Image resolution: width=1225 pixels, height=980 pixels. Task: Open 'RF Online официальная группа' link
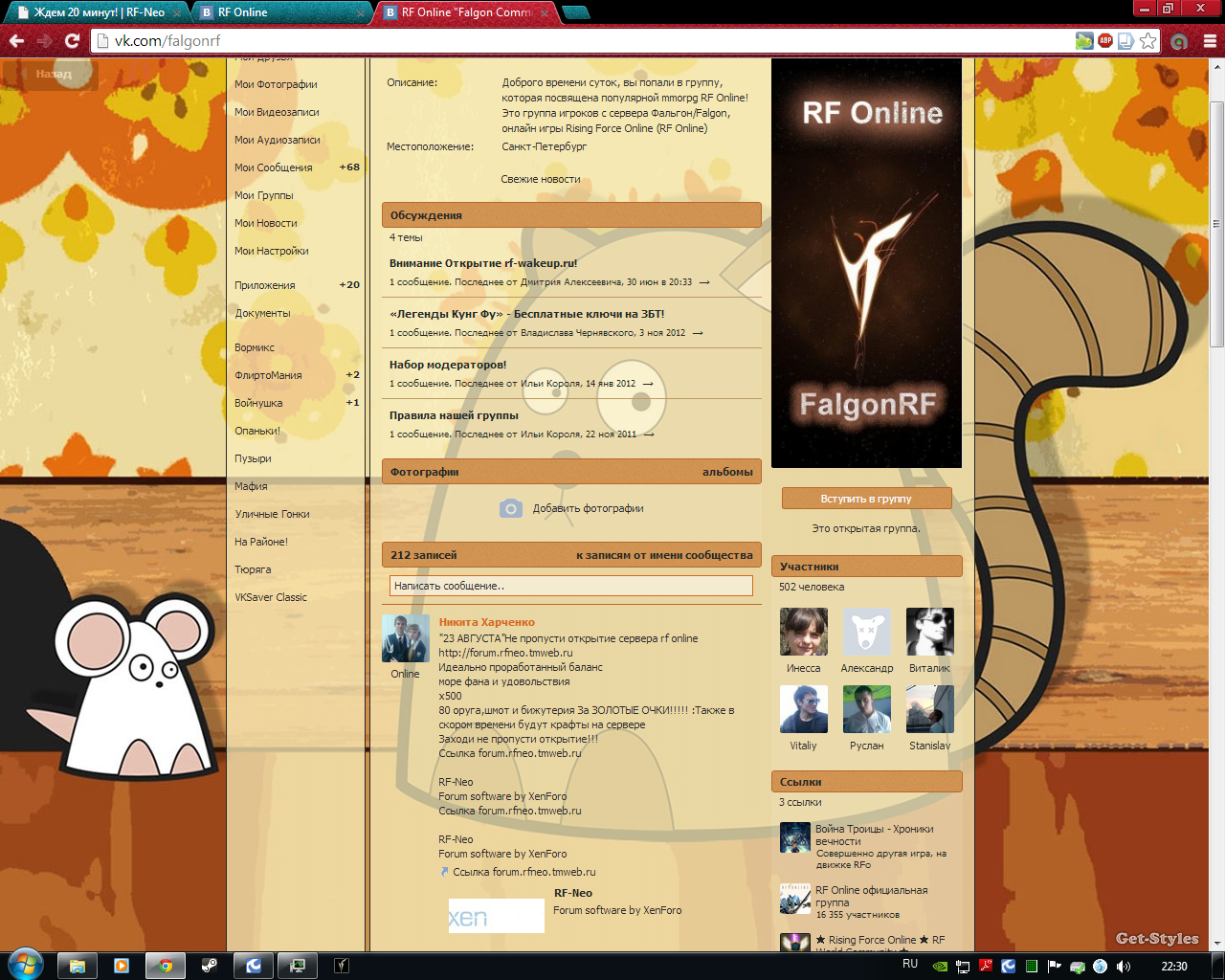(x=871, y=896)
